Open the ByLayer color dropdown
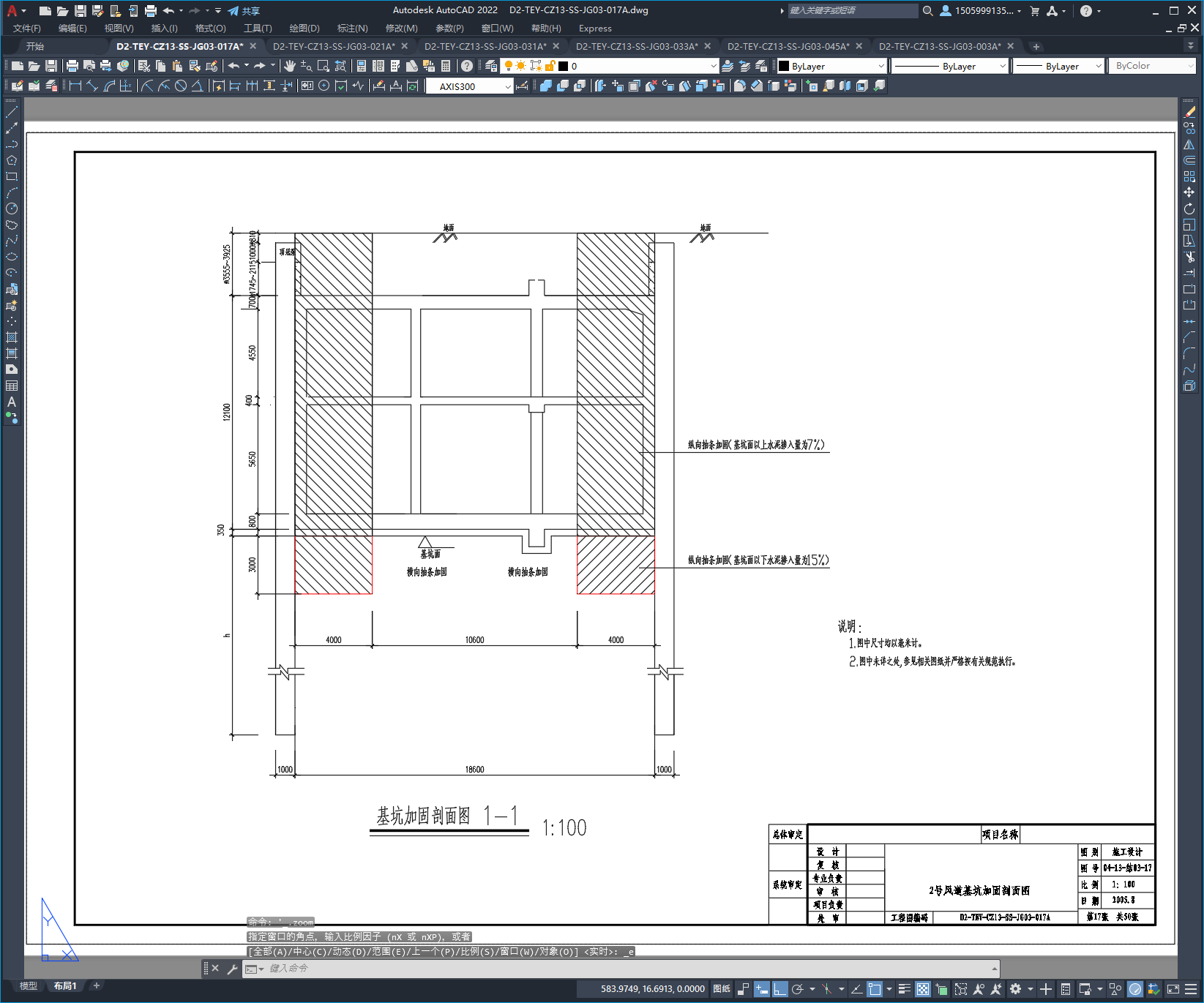Screen dimensions: 1204x1003 tap(880, 66)
